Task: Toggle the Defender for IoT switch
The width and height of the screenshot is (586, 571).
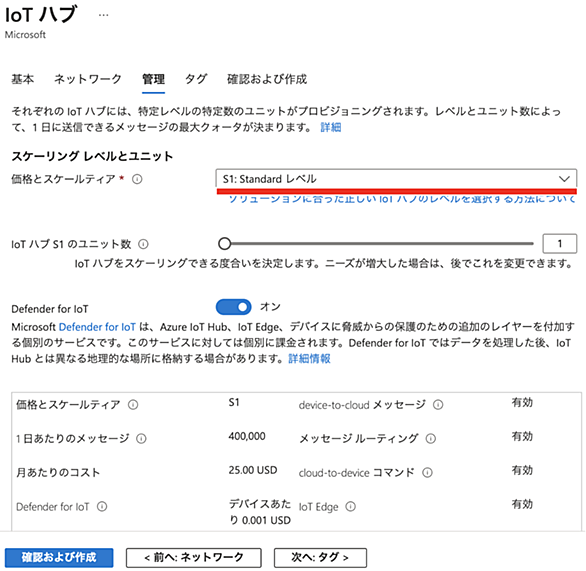Action: (234, 307)
